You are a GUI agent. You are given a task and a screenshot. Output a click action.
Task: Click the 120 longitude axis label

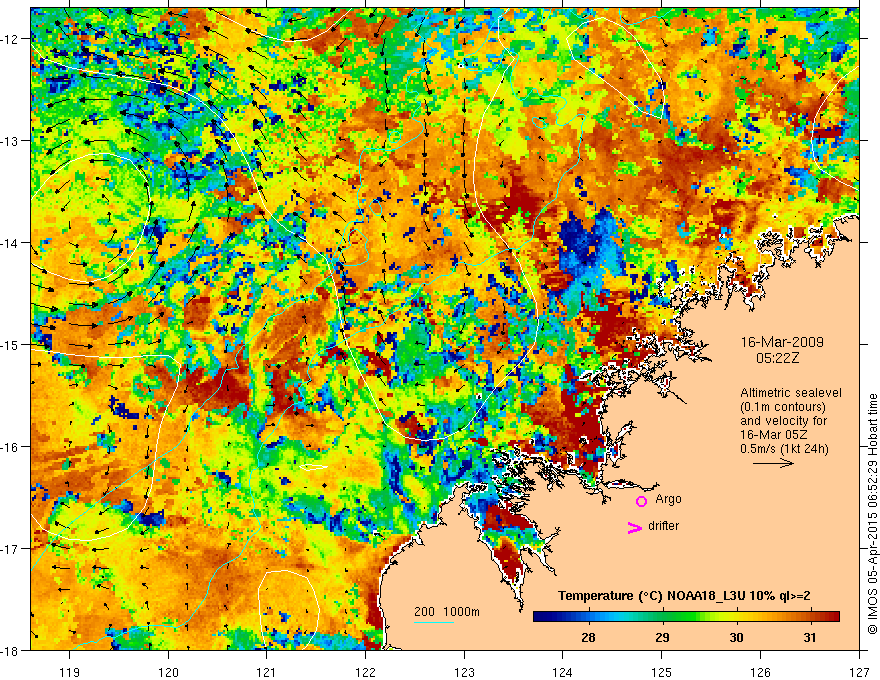pos(168,672)
